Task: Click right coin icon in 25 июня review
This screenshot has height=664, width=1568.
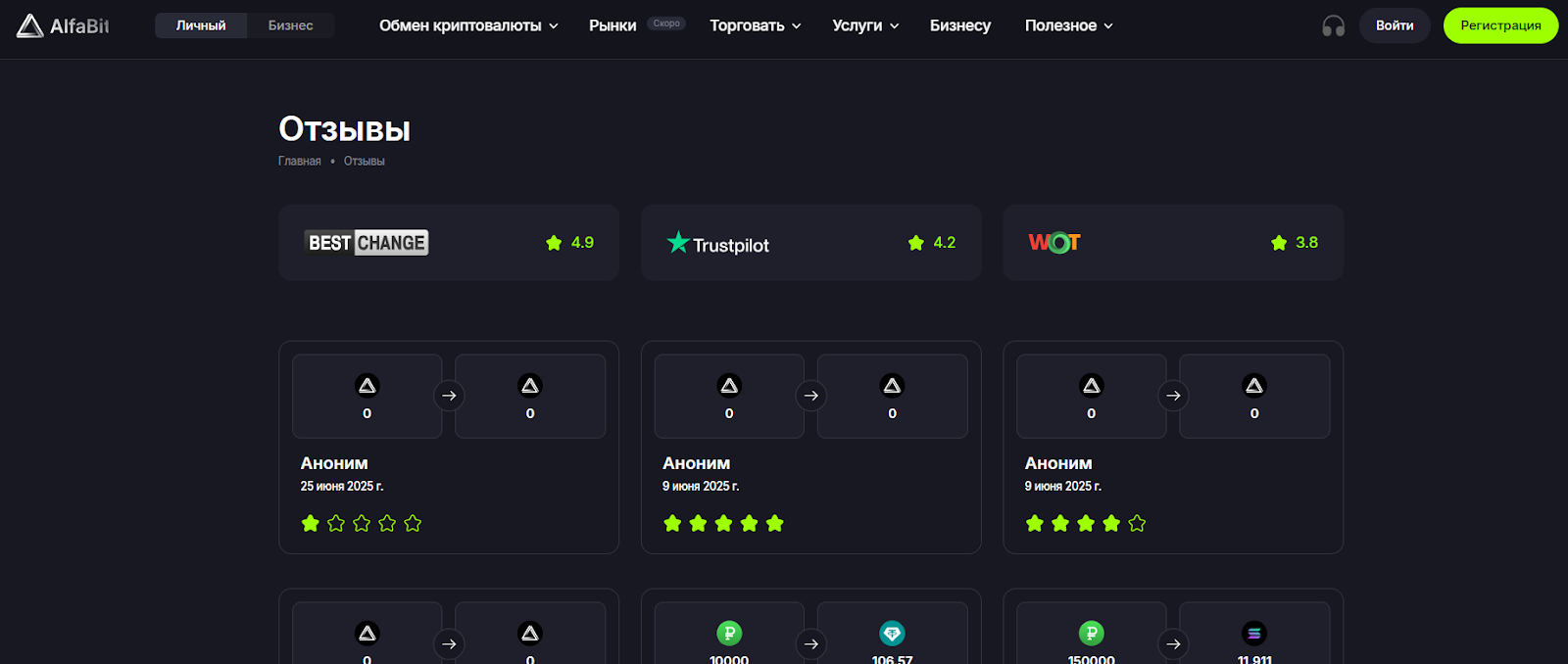Action: (x=530, y=385)
